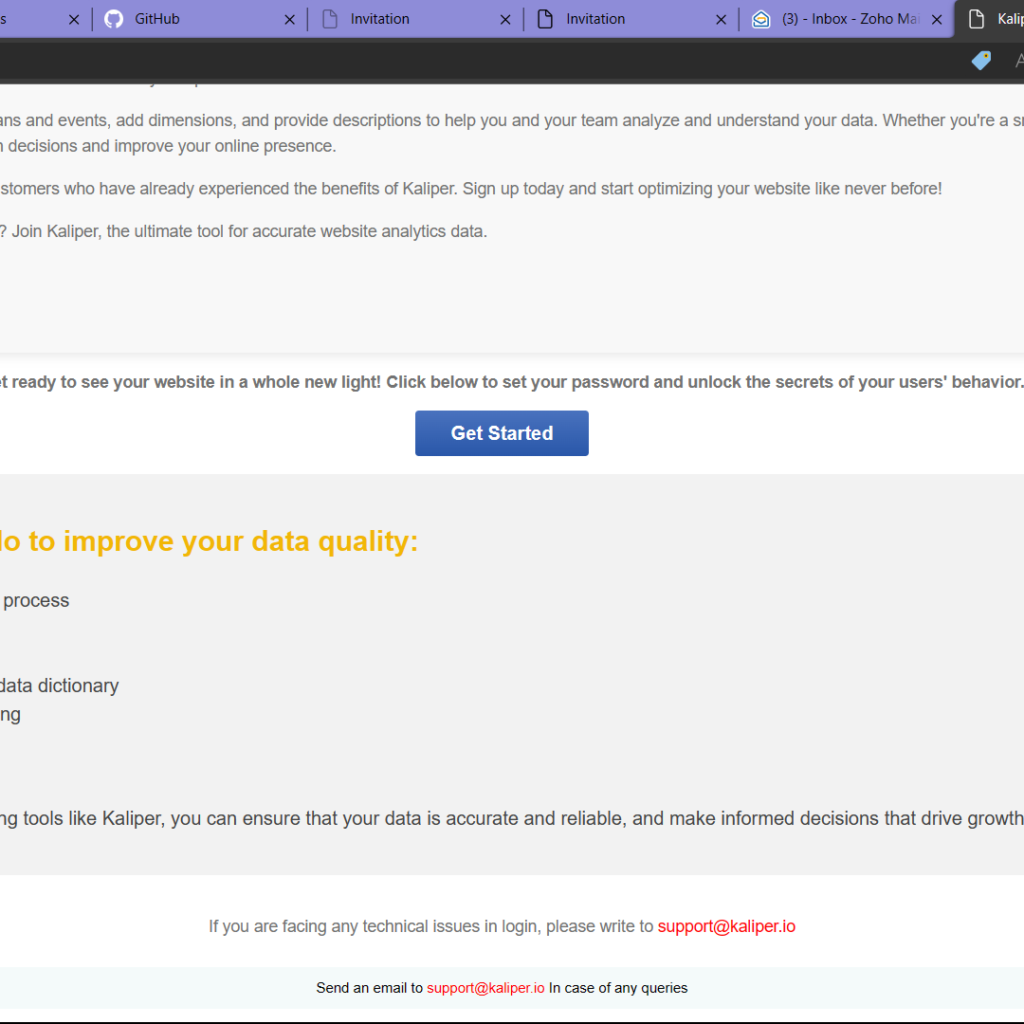Click the GitHub octocat tab icon

click(x=114, y=19)
